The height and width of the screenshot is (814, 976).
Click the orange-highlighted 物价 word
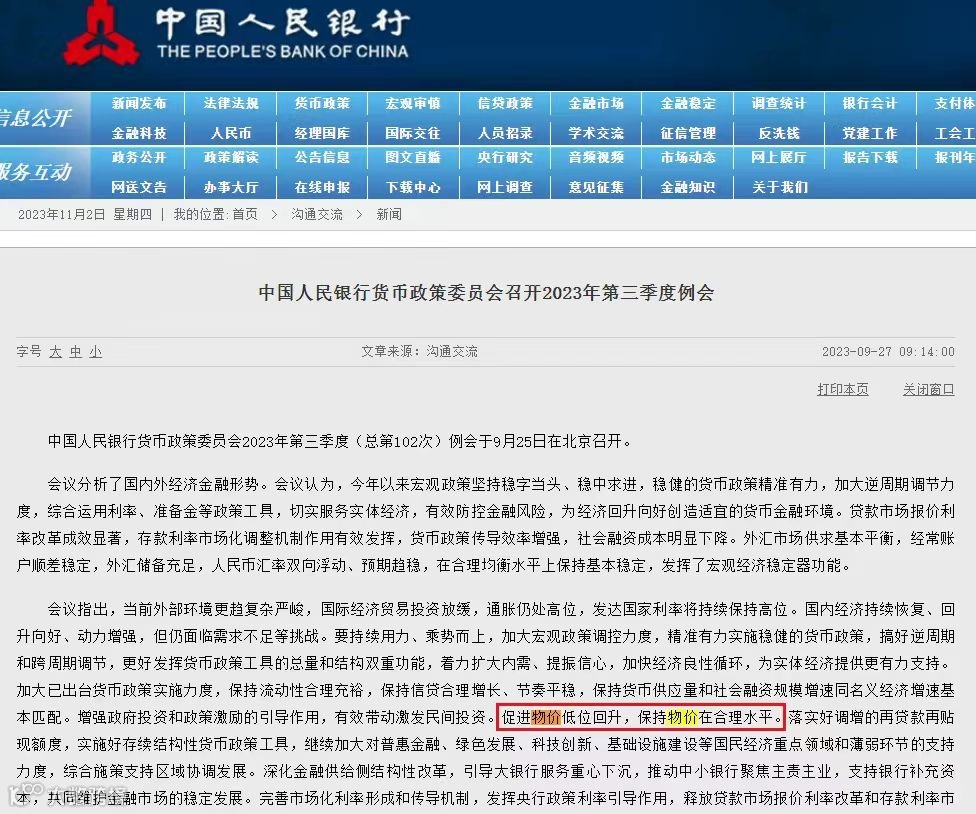546,718
